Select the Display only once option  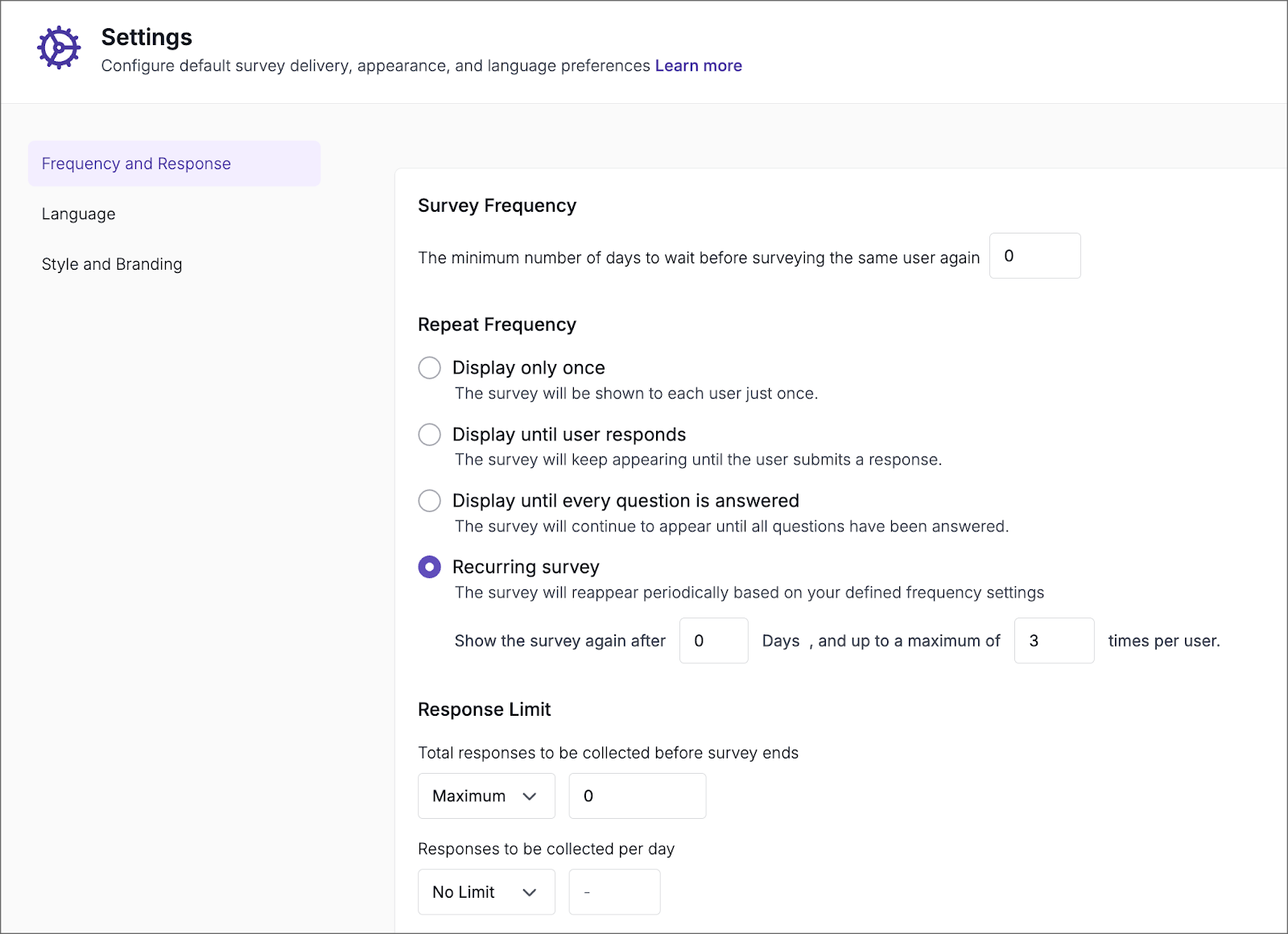430,367
